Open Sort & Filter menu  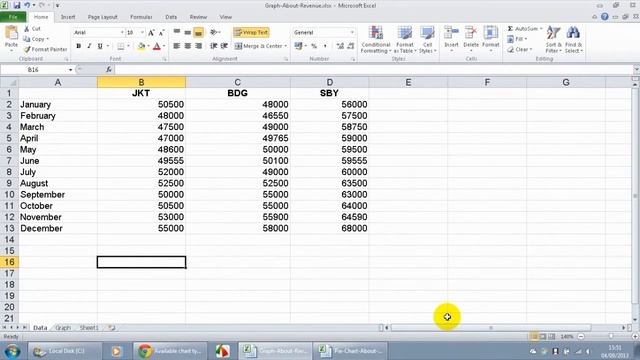(553, 40)
